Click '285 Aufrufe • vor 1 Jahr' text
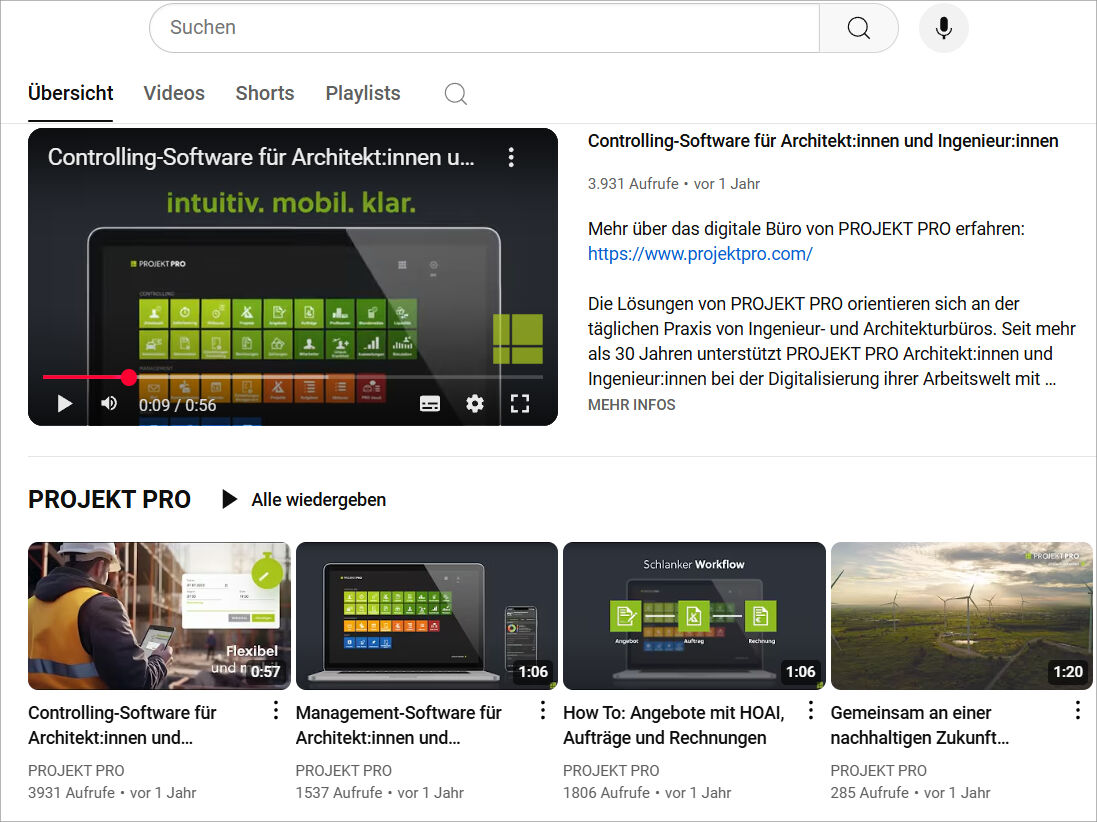 coord(910,793)
